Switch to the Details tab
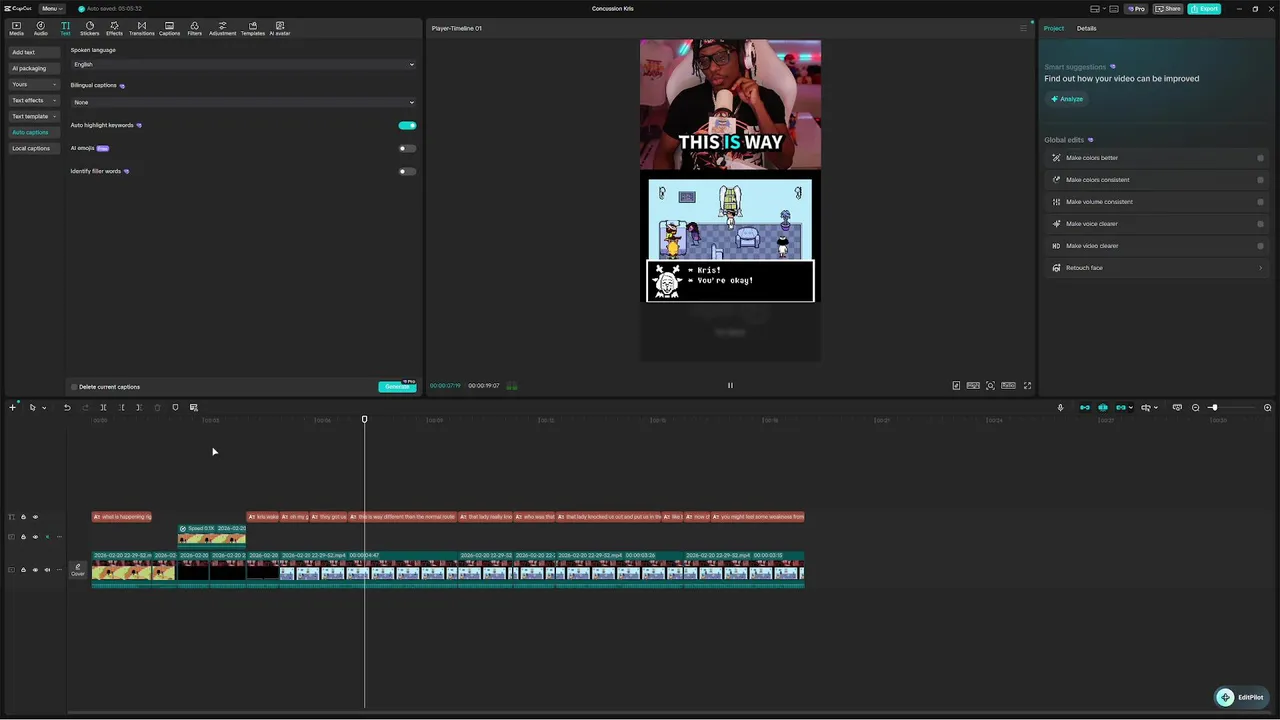 click(x=1086, y=28)
